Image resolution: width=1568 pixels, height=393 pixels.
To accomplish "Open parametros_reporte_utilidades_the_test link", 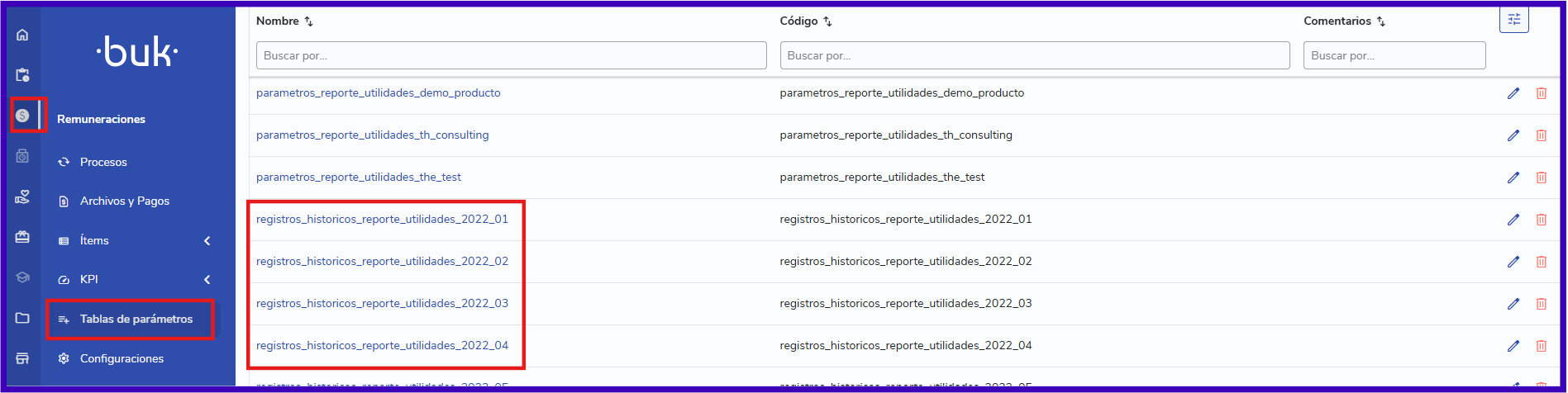I will tap(358, 178).
